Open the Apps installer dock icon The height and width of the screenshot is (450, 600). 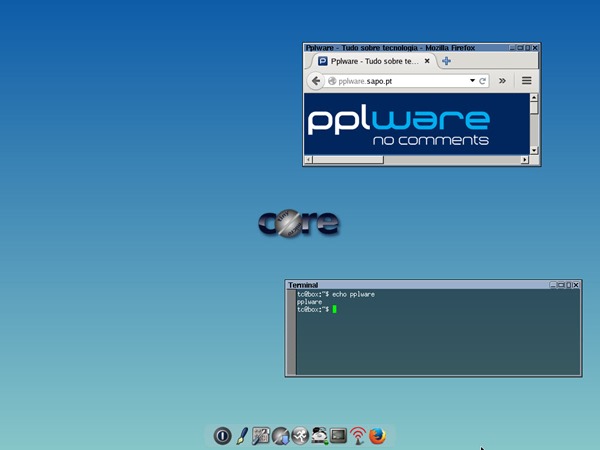(280, 436)
